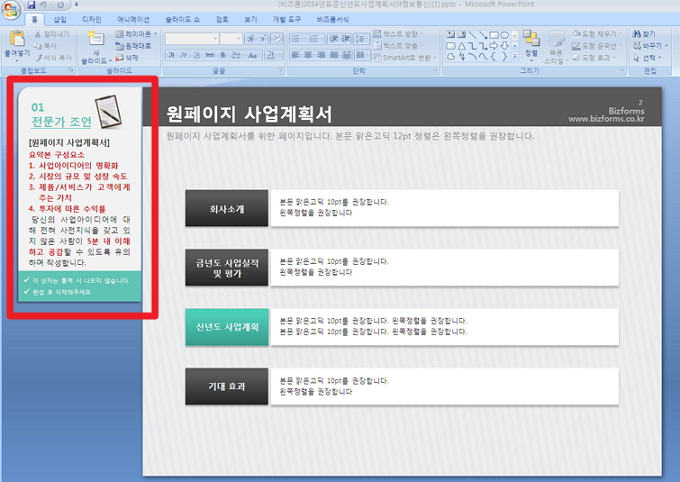Click the 서식 복사 format painter button
The image size is (680, 482).
(x=53, y=57)
